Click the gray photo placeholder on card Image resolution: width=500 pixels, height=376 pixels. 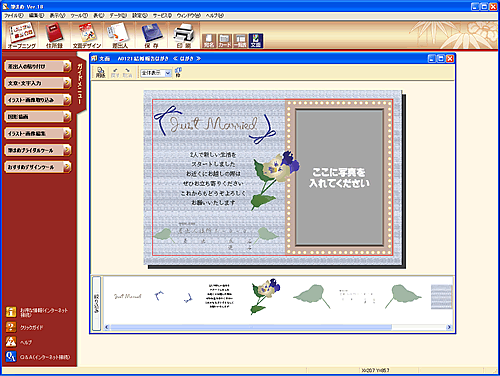coord(339,178)
